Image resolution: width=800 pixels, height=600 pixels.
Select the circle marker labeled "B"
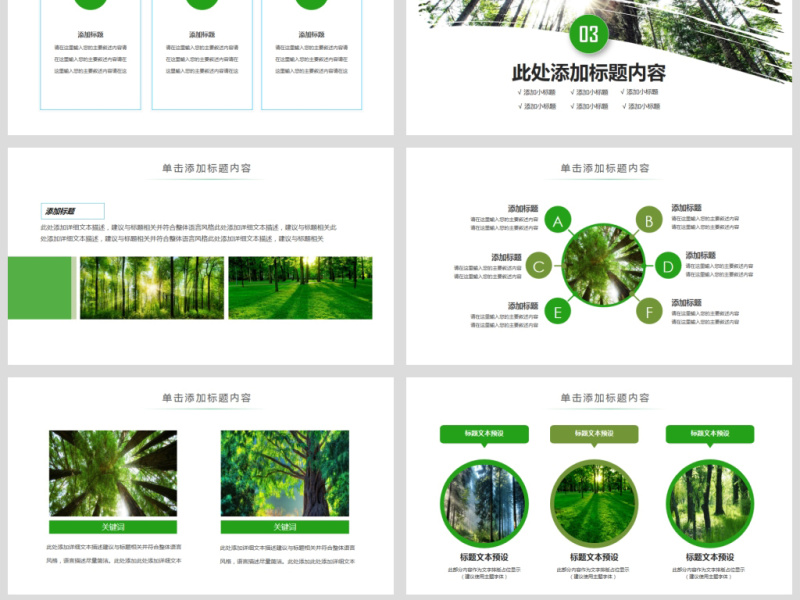click(x=647, y=221)
